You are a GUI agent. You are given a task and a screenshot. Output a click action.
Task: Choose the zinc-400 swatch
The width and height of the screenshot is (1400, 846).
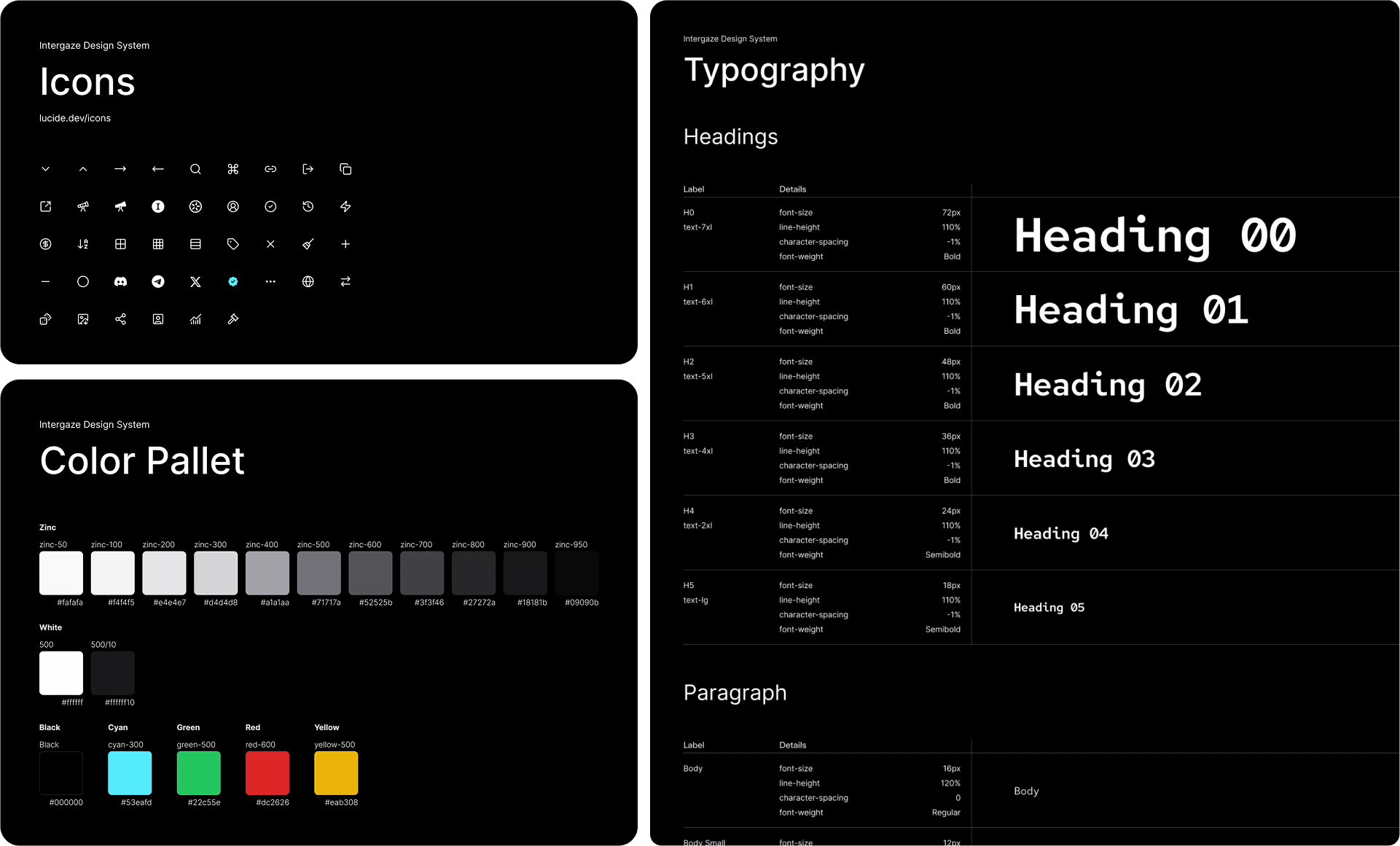click(267, 573)
